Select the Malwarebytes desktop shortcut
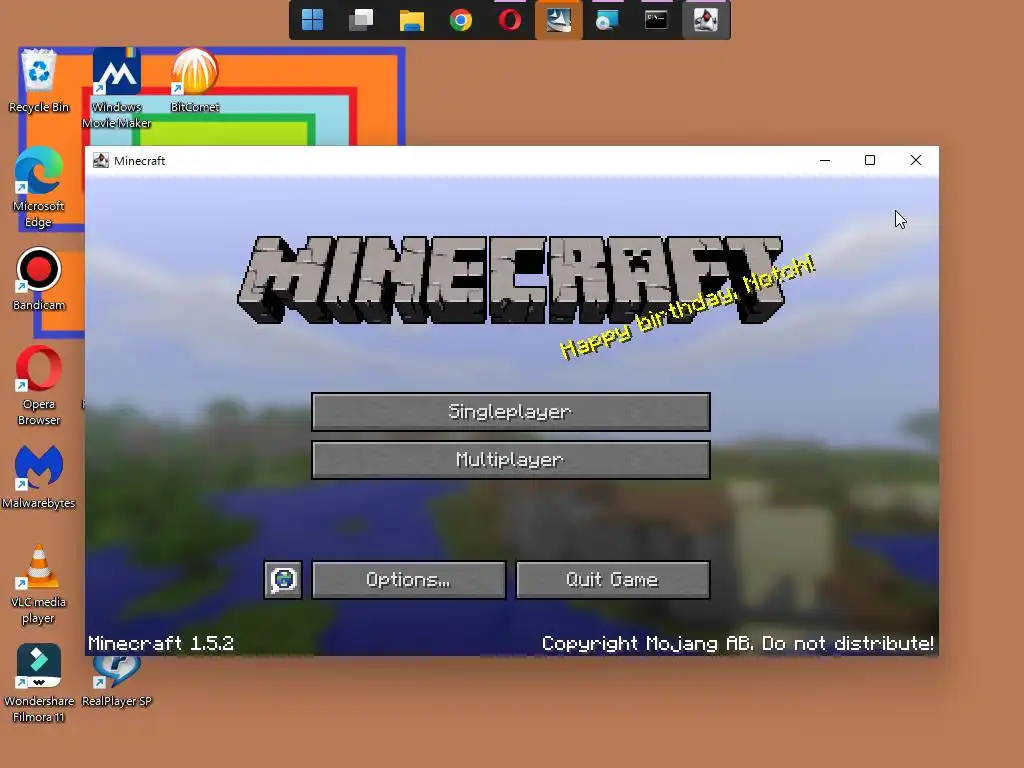 click(x=39, y=477)
